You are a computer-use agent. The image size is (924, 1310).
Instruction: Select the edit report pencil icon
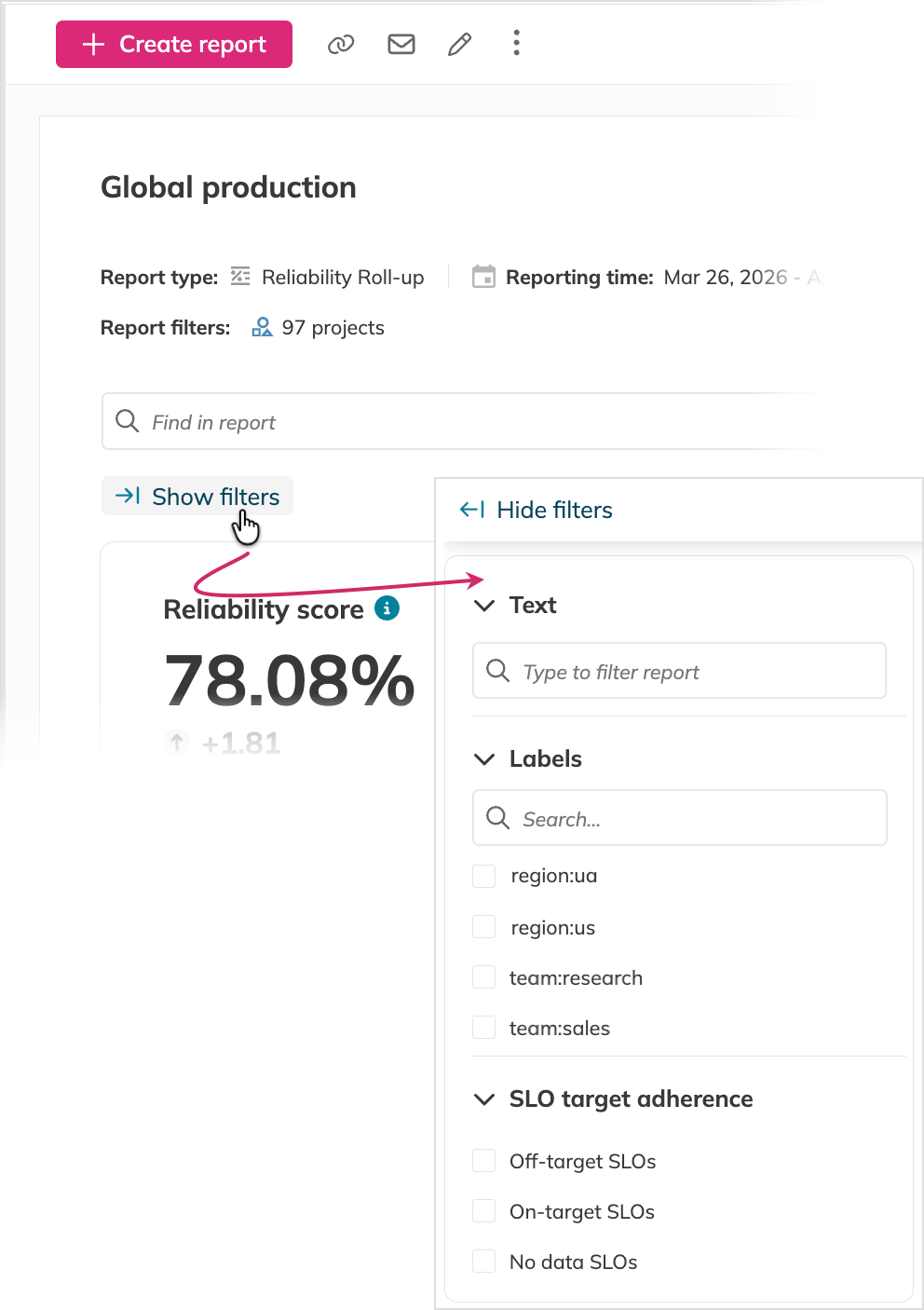tap(459, 44)
